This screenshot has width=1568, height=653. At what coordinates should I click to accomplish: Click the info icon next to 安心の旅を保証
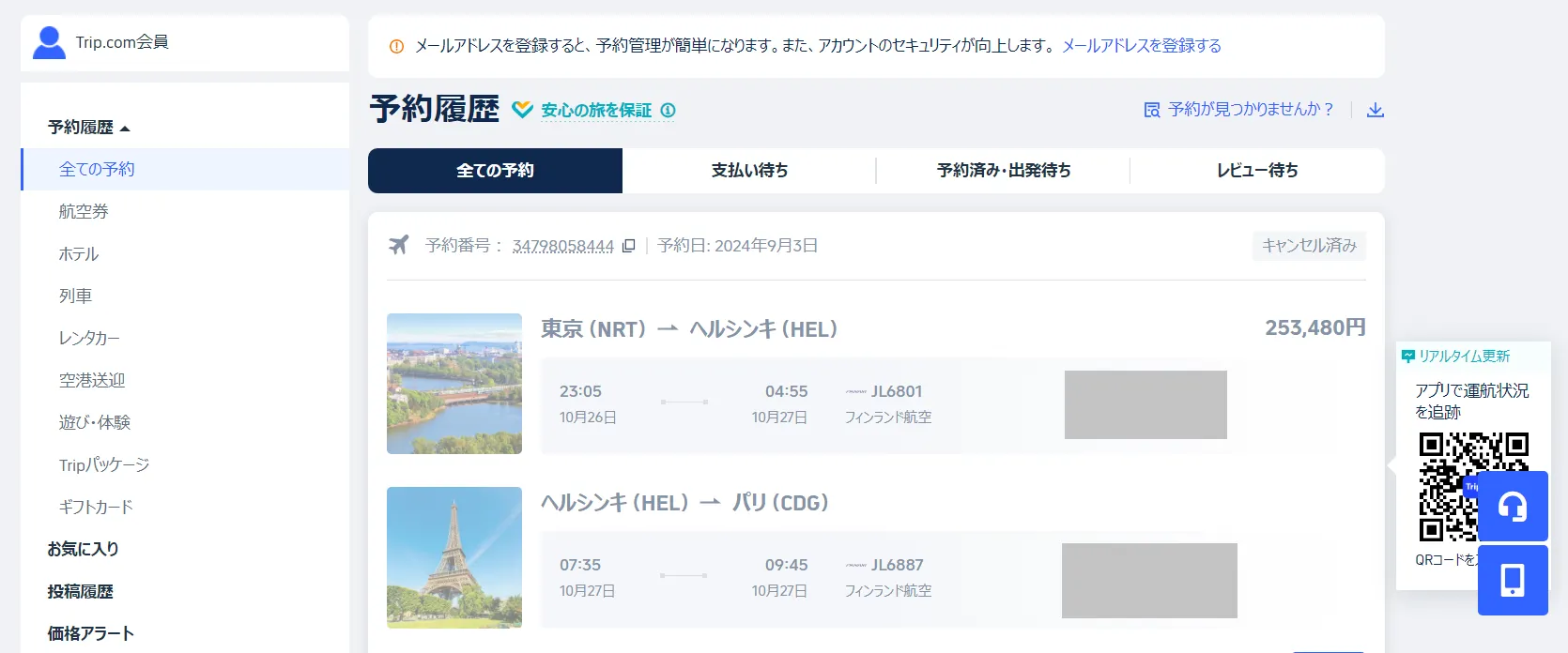(x=668, y=111)
